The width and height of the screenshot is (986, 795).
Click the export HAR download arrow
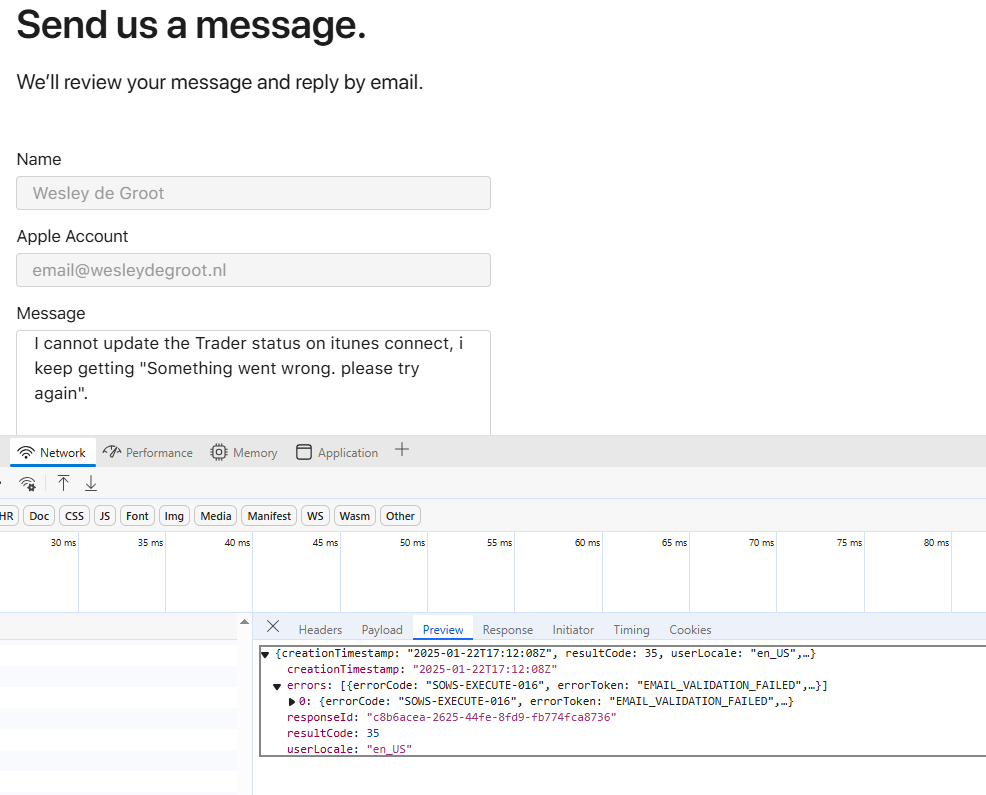click(91, 484)
